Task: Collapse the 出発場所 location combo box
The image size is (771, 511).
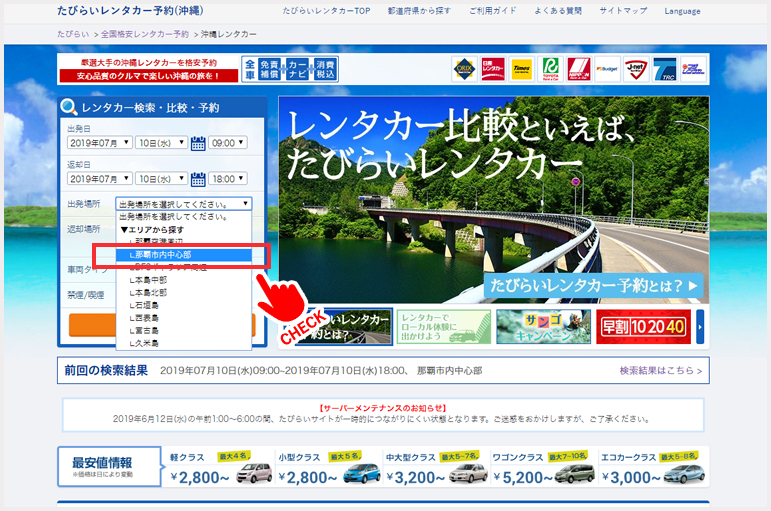Action: (184, 204)
